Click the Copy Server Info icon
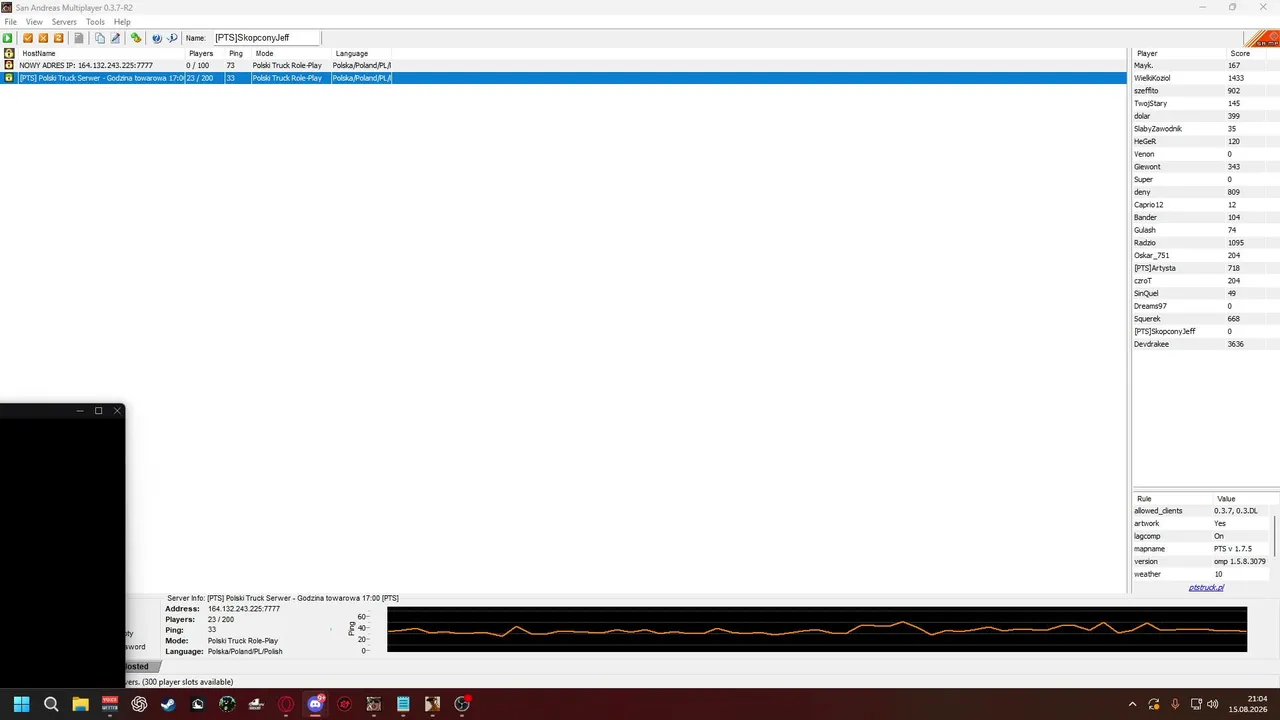Image resolution: width=1280 pixels, height=720 pixels. (x=100, y=38)
